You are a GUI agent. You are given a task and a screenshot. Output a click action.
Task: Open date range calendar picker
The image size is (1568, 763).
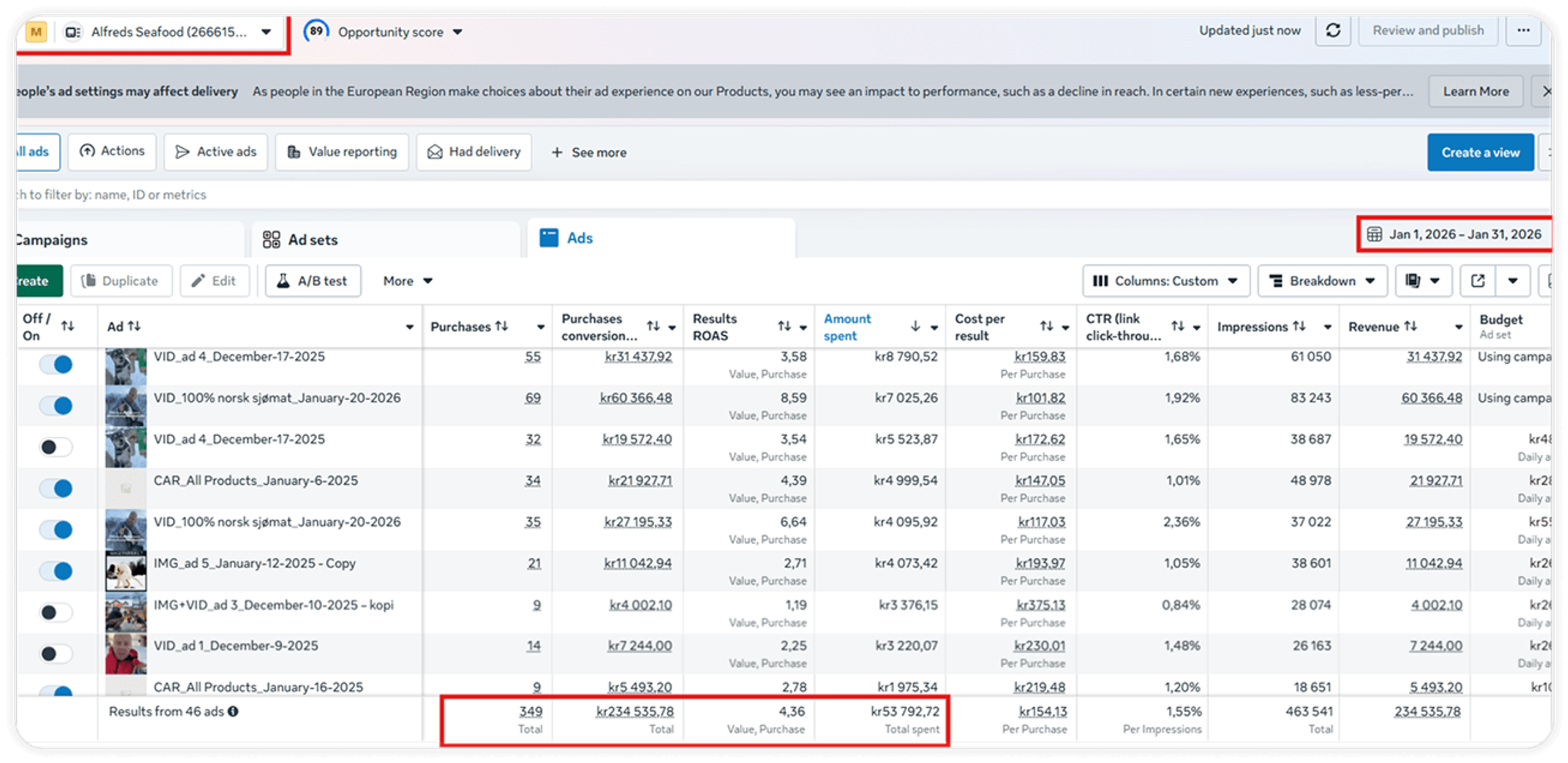[x=1455, y=234]
